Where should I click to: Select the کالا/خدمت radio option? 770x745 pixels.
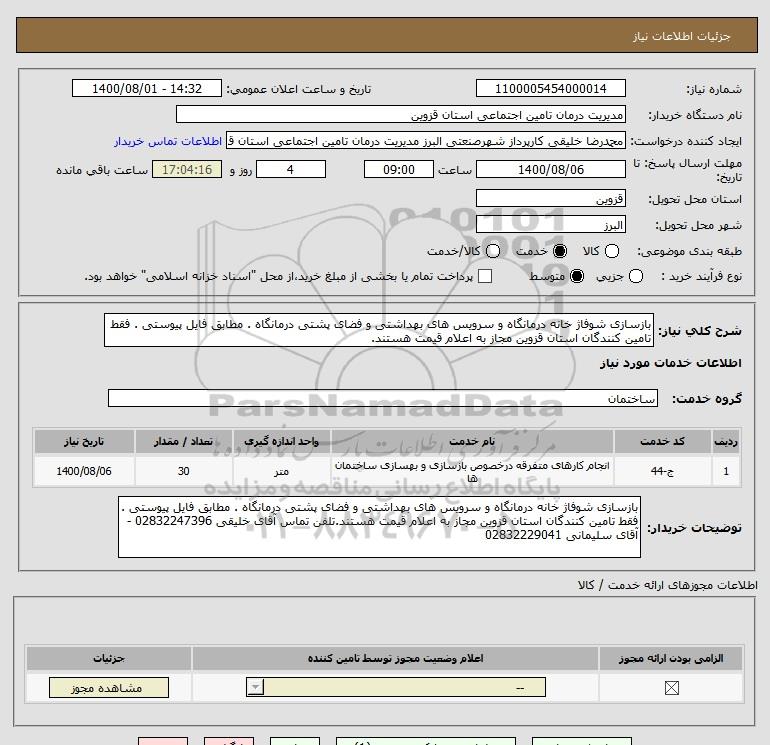493,251
